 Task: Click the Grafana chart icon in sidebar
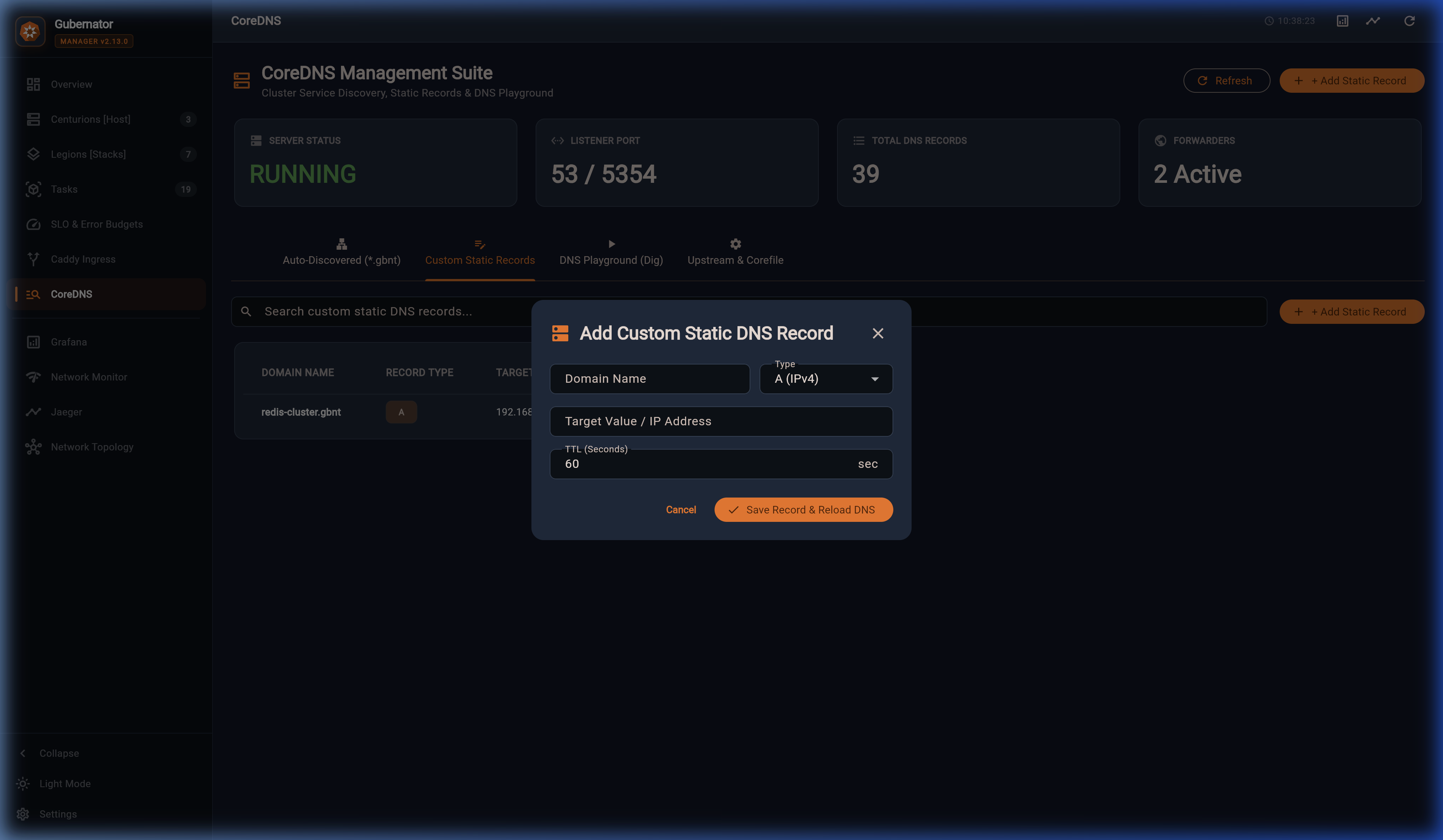coord(33,342)
